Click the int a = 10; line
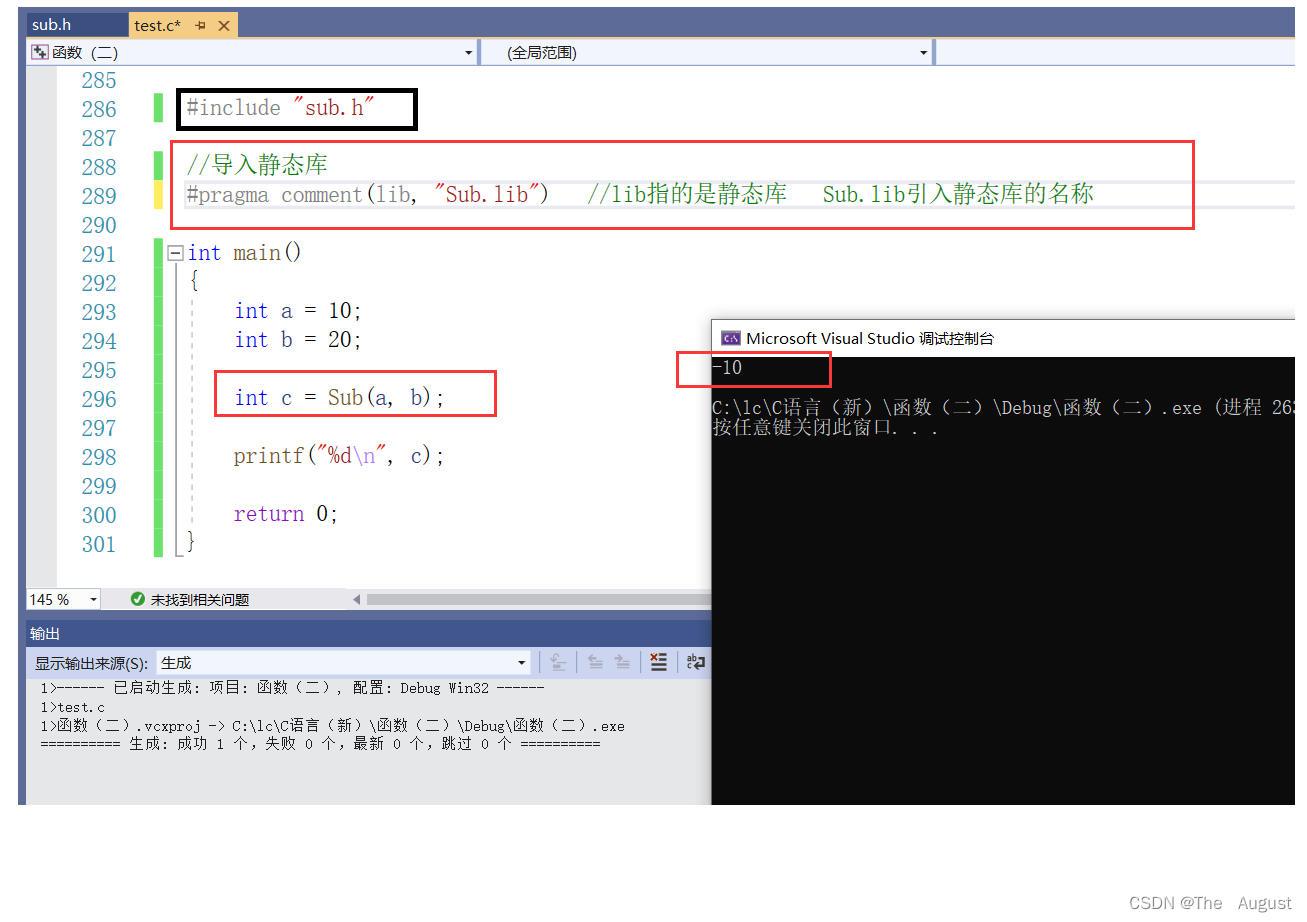Image resolution: width=1307 pixels, height=922 pixels. click(x=298, y=311)
